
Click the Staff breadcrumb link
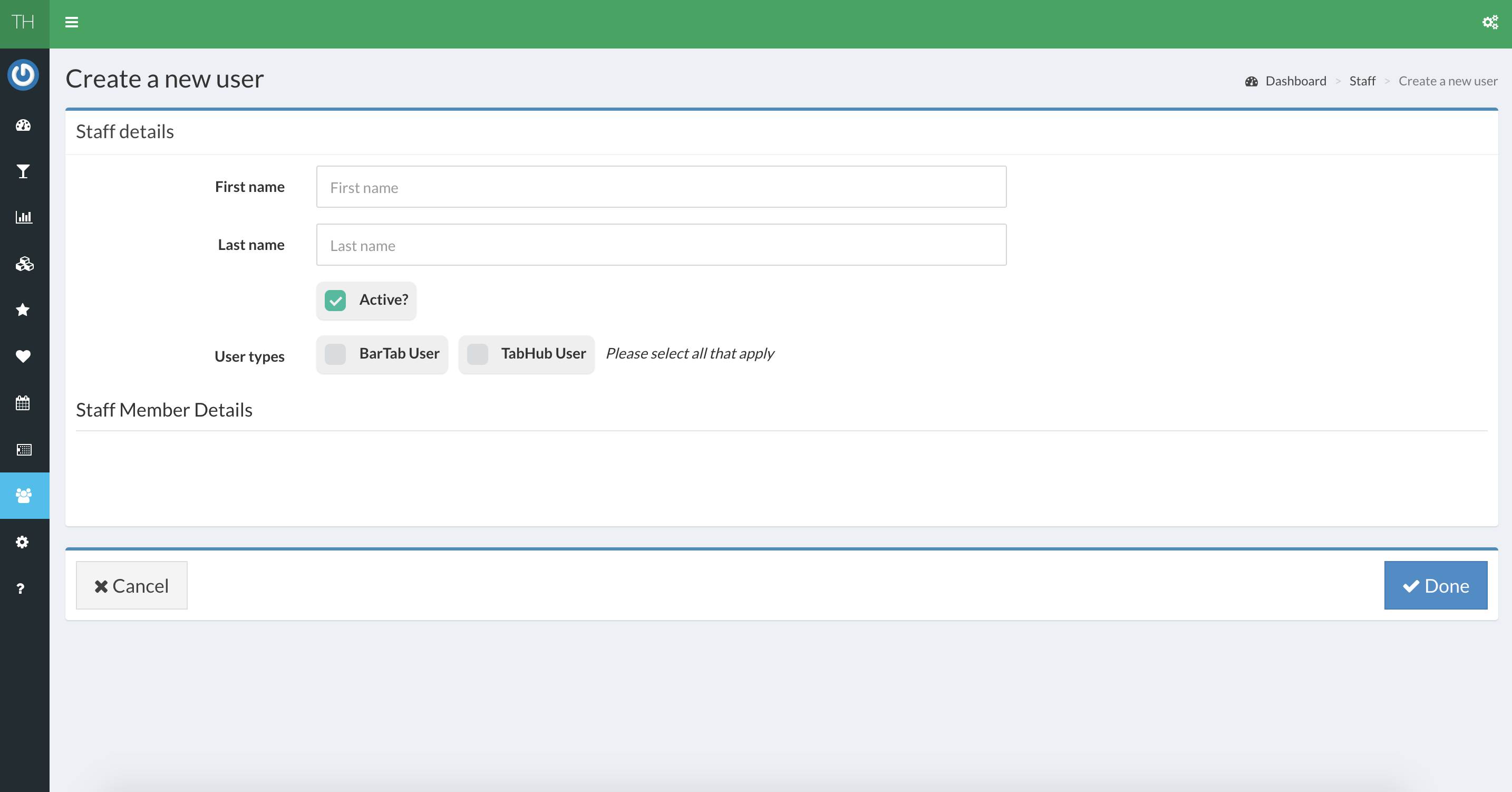[x=1362, y=81]
